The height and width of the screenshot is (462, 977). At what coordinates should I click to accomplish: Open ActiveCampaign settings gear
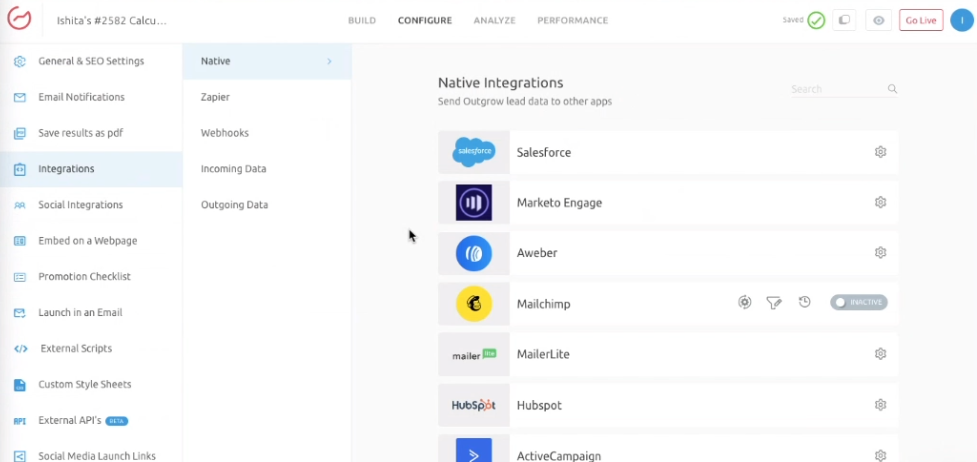pos(880,456)
